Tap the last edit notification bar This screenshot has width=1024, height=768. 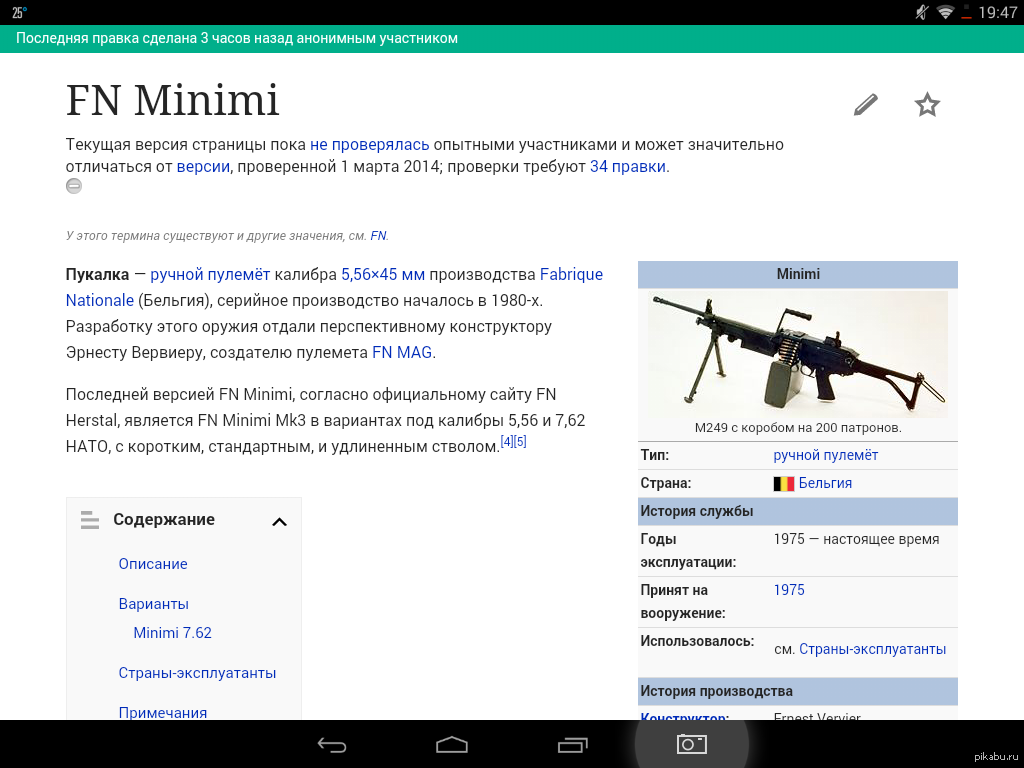[512, 39]
